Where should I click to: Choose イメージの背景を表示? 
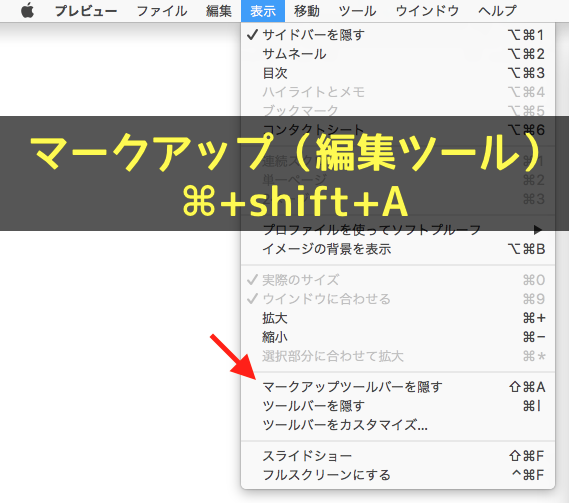pos(398,249)
